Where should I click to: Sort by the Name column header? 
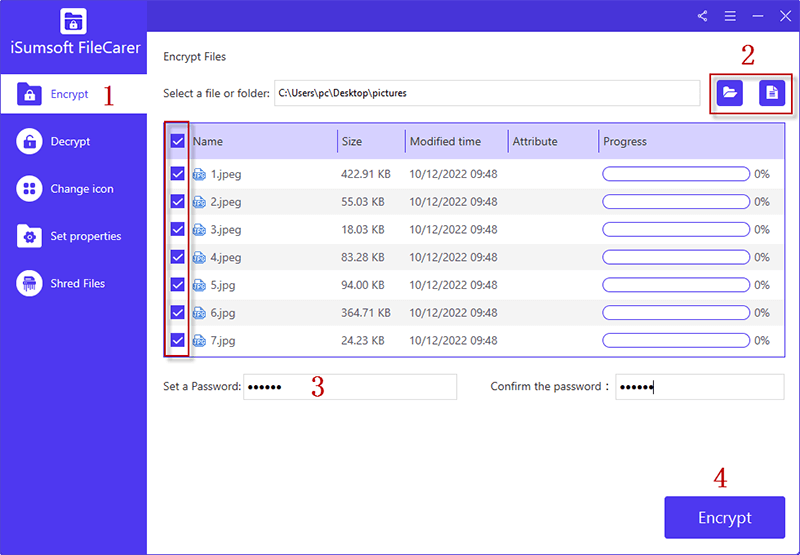click(x=208, y=141)
